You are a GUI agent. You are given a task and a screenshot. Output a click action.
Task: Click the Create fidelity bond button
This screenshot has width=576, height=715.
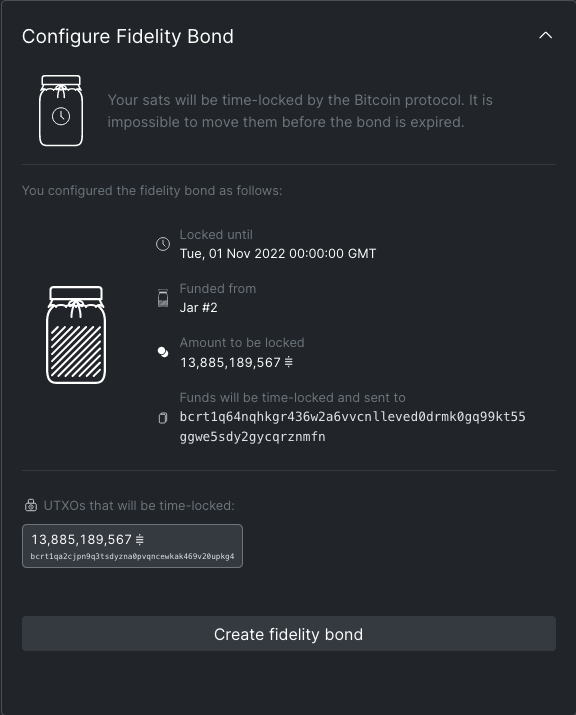tap(289, 634)
